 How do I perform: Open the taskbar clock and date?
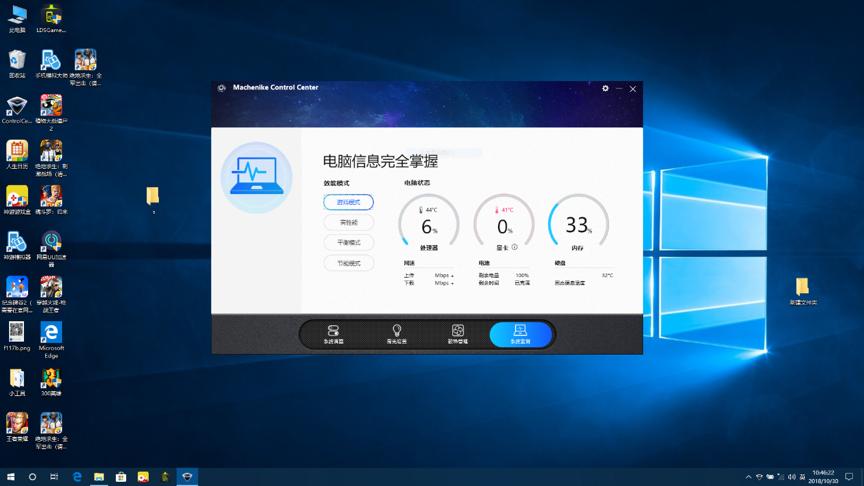click(823, 477)
